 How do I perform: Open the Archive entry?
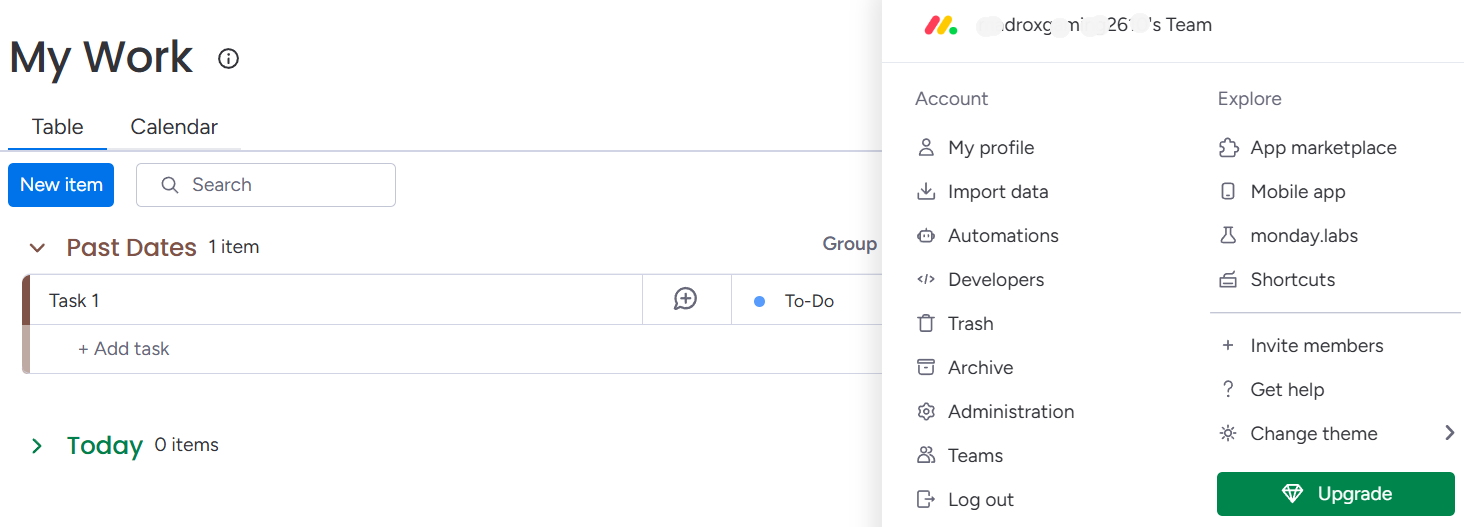[965, 367]
